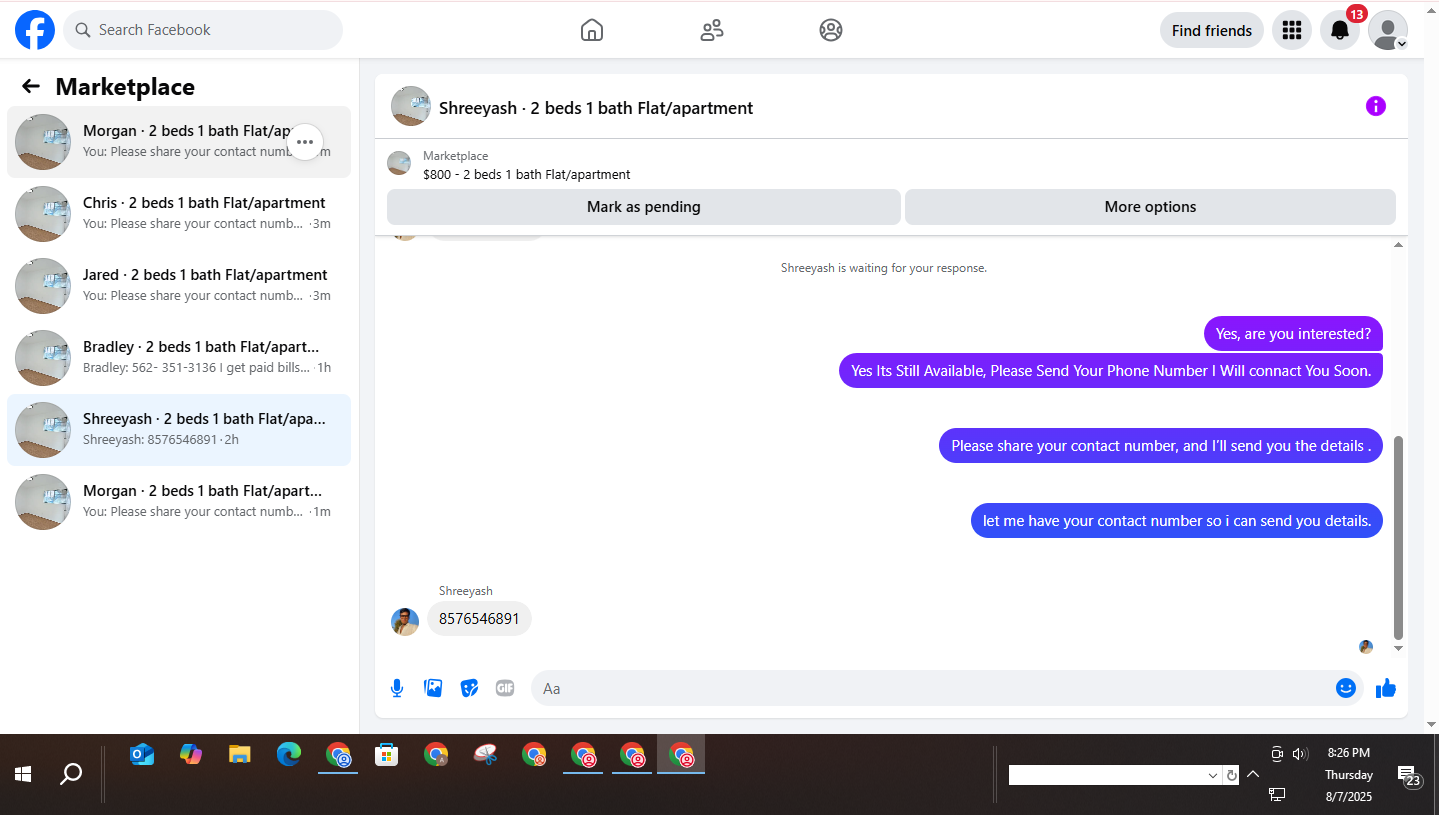Click the 'let me have your contact number' bubble

(x=1177, y=521)
